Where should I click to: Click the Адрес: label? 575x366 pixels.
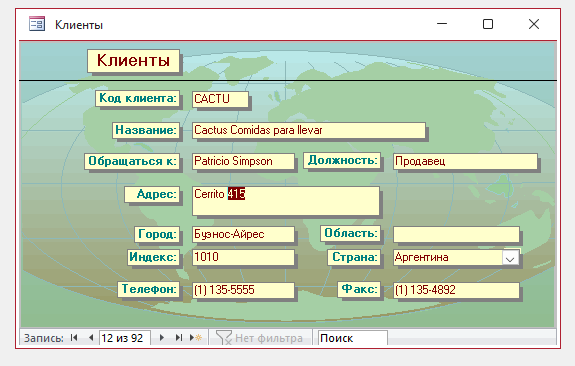tap(152, 194)
